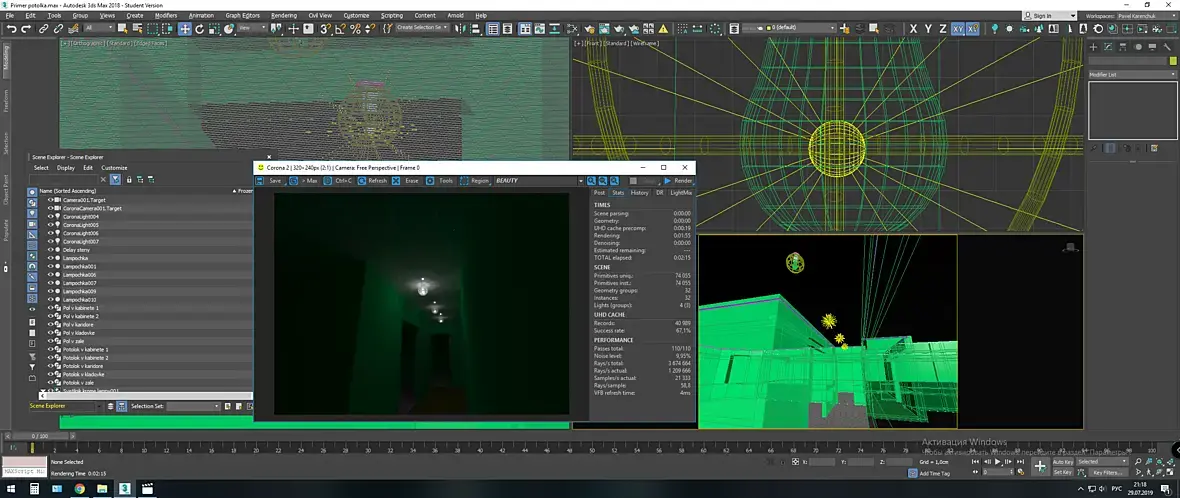The height and width of the screenshot is (498, 1180).
Task: Select the Move transform tool
Action: (185, 29)
